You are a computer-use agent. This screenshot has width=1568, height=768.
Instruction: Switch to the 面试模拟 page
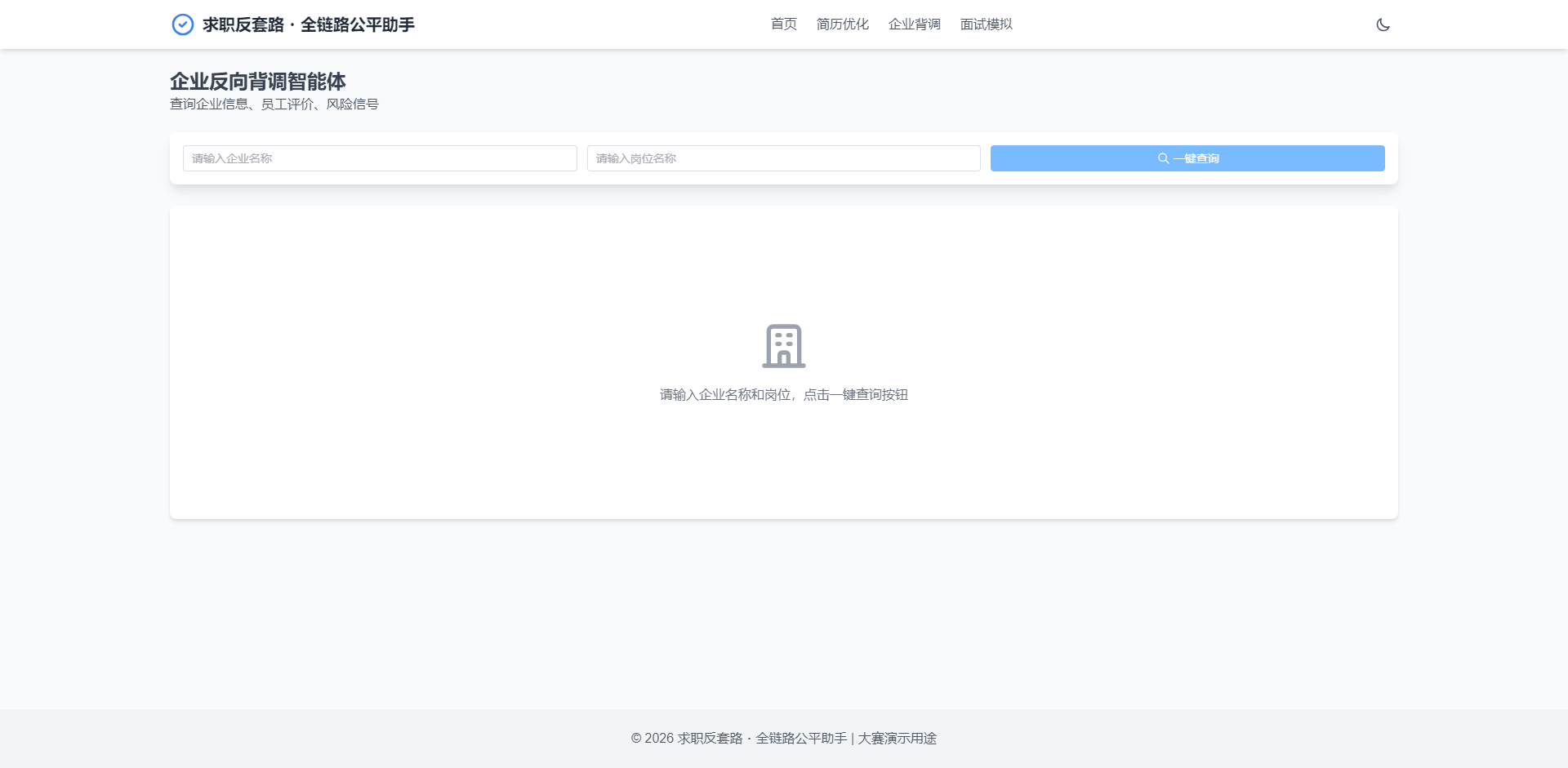(986, 24)
